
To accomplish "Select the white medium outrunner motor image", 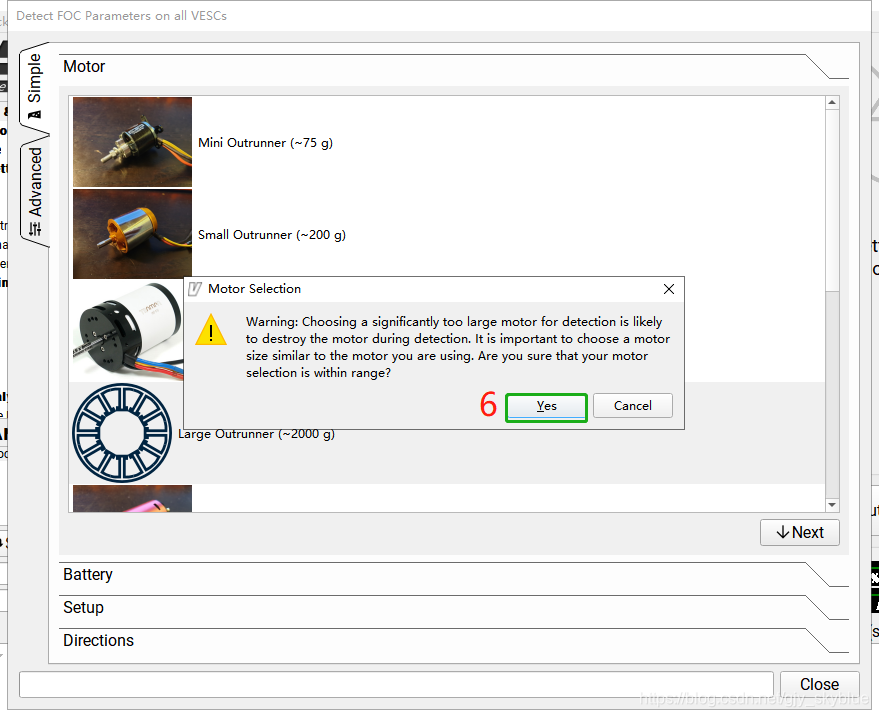I will [128, 331].
